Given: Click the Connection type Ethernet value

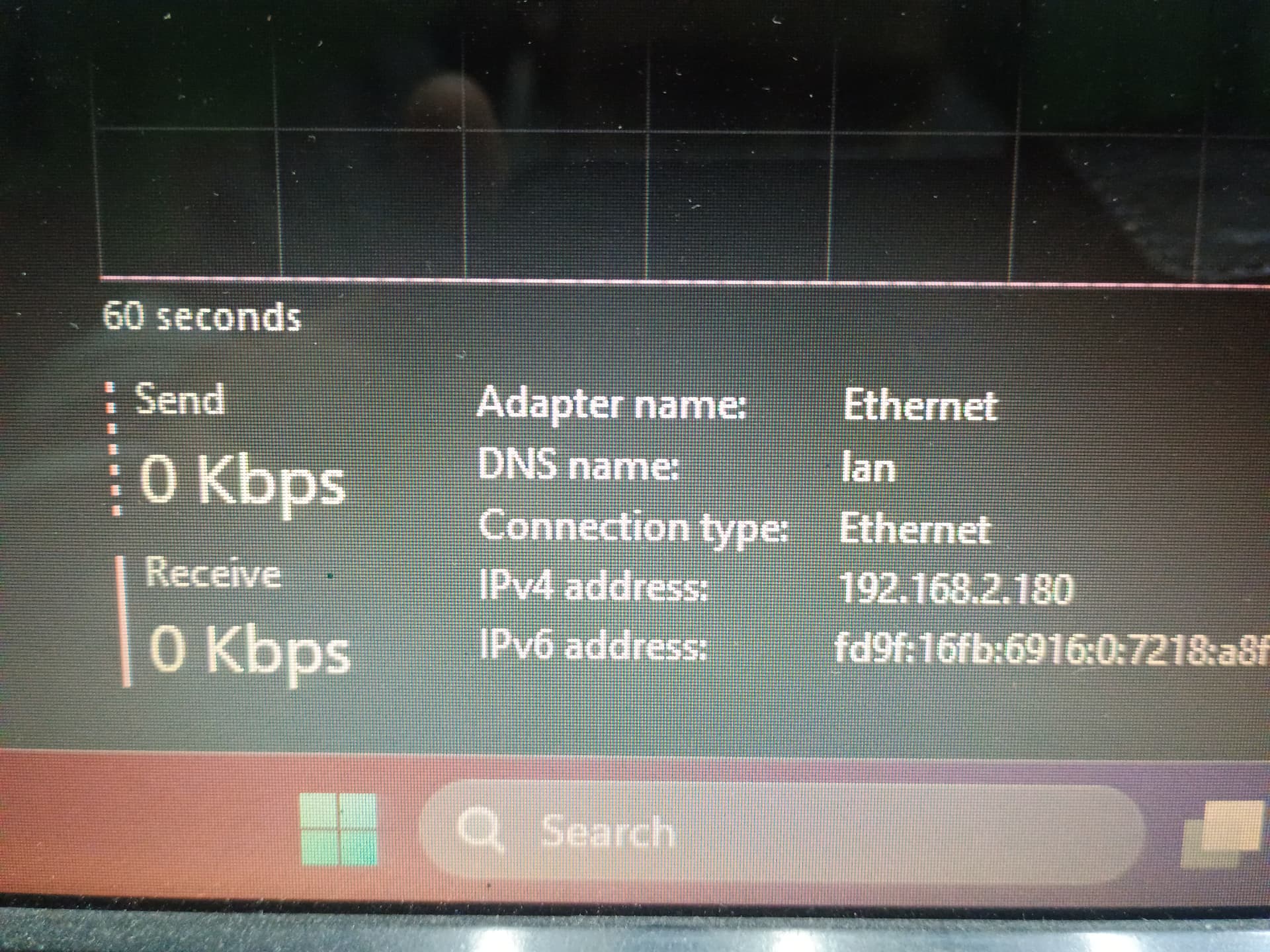Looking at the screenshot, I should [x=915, y=530].
